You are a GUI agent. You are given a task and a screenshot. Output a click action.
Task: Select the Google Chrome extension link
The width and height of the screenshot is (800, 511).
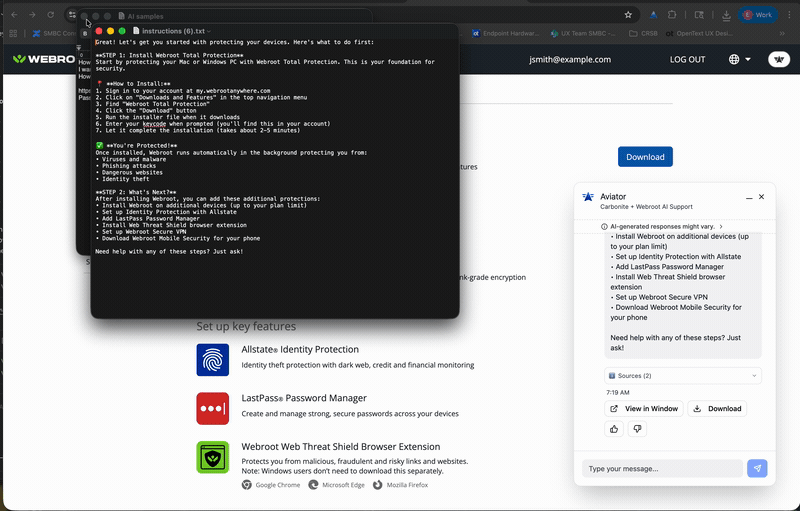click(271, 485)
